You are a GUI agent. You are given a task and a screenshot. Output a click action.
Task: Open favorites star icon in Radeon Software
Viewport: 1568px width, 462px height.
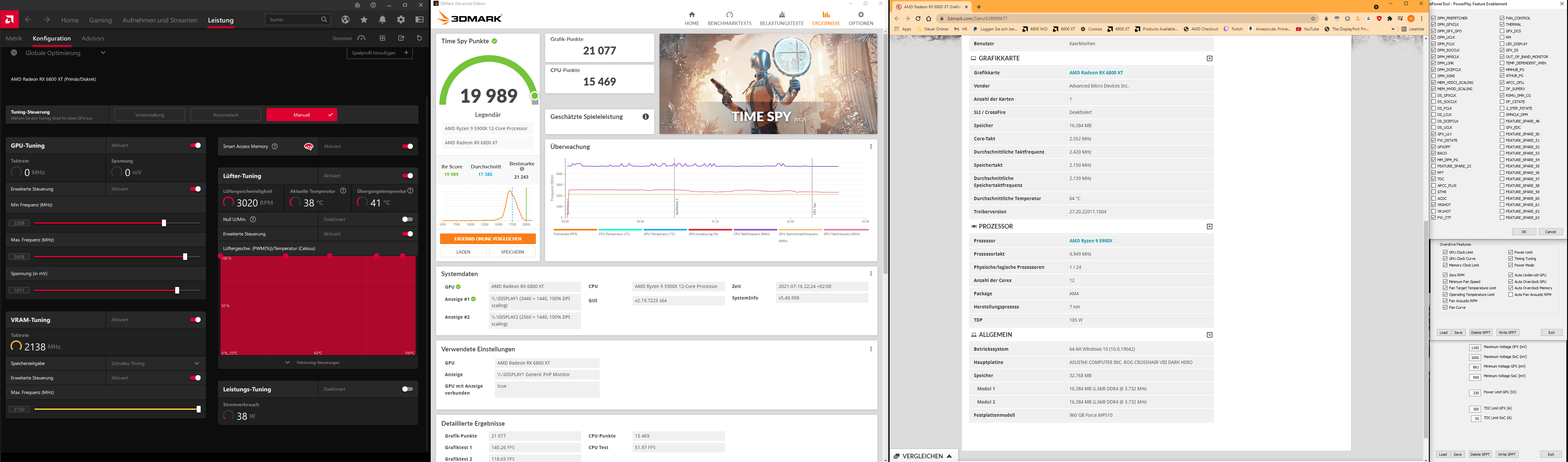(364, 19)
